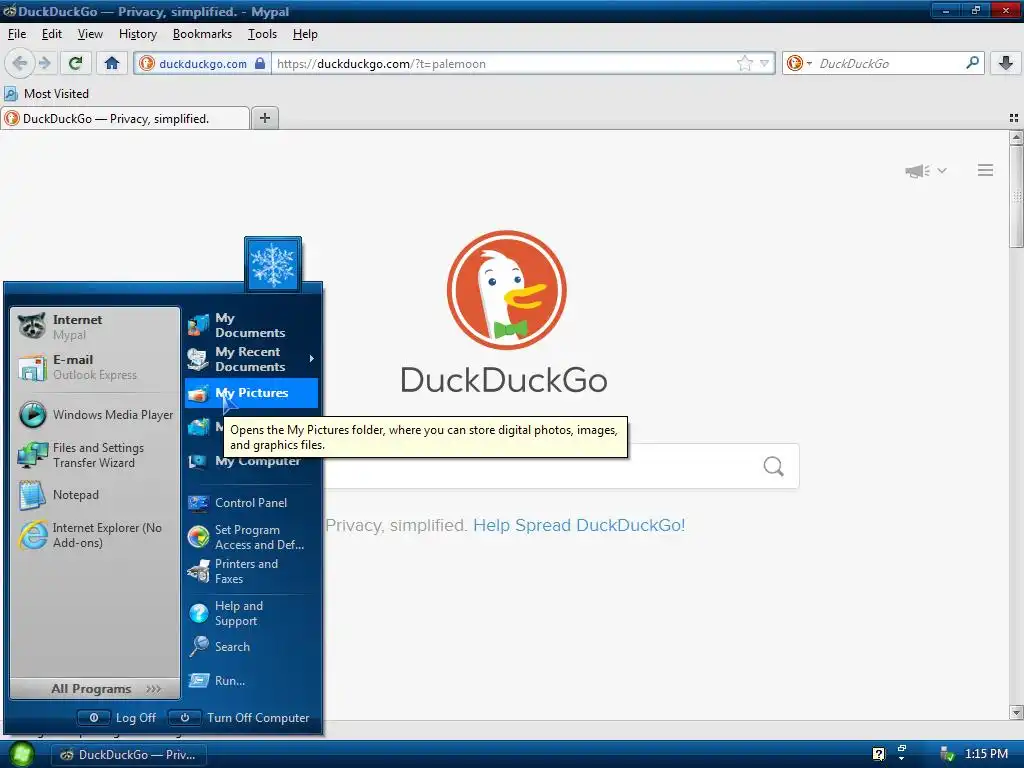Open Search from Start menu

(251, 647)
